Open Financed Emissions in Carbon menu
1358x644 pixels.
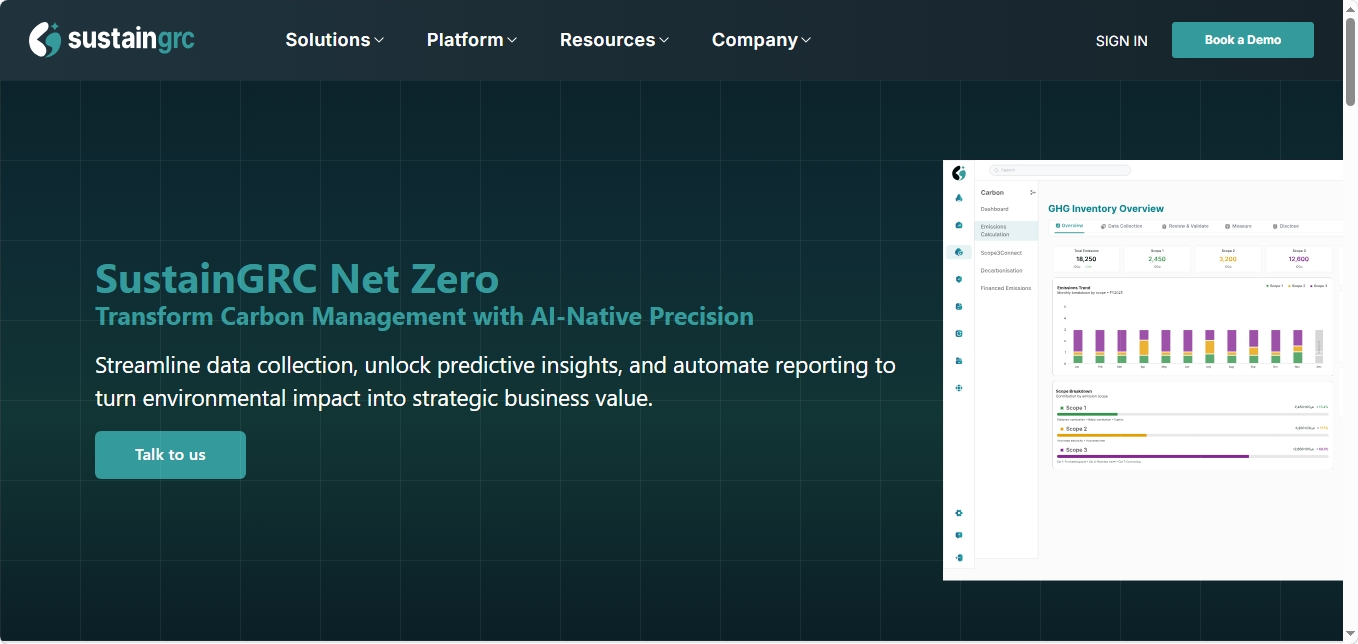1005,288
